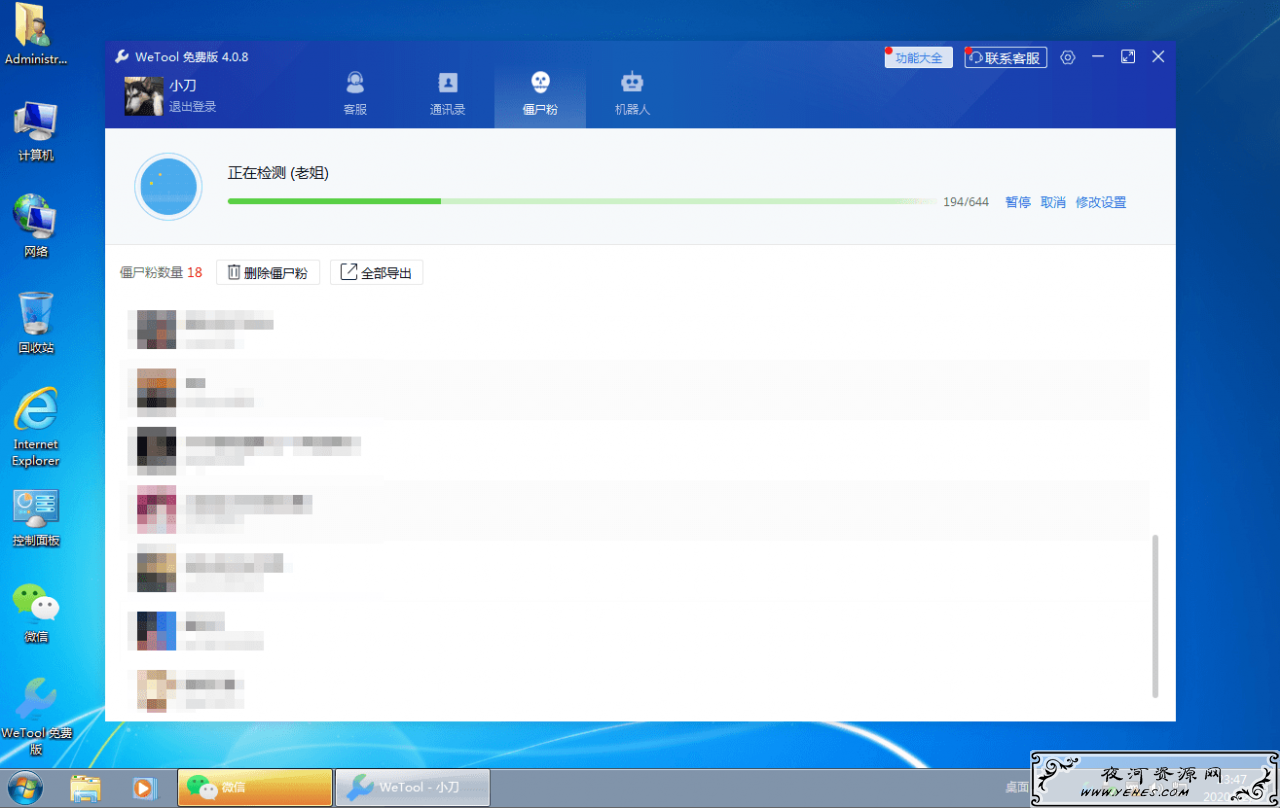Click the 小刀 profile avatar
Image resolution: width=1280 pixels, height=808 pixels.
coord(144,96)
